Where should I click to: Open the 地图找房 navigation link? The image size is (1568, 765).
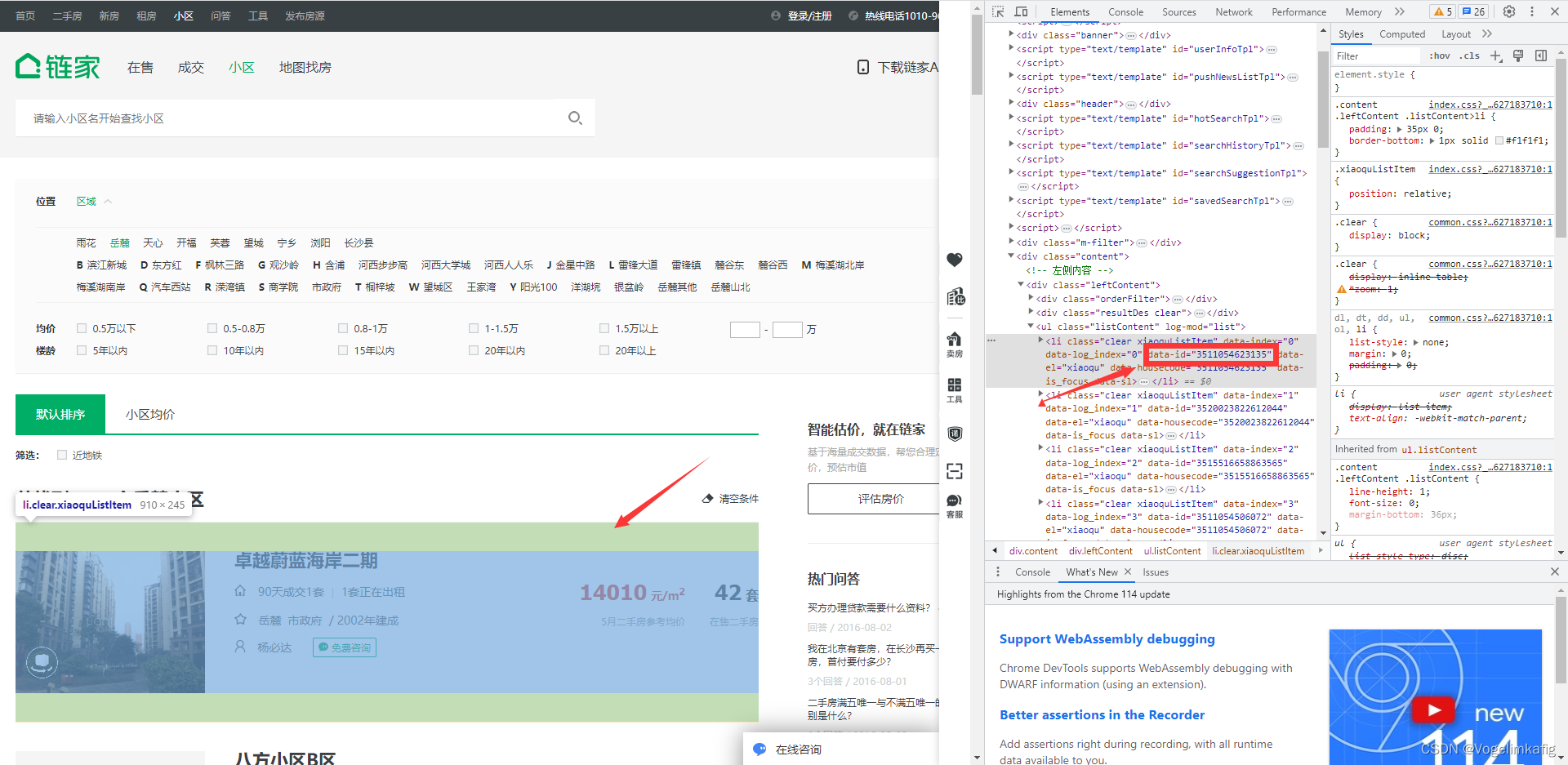coord(305,67)
